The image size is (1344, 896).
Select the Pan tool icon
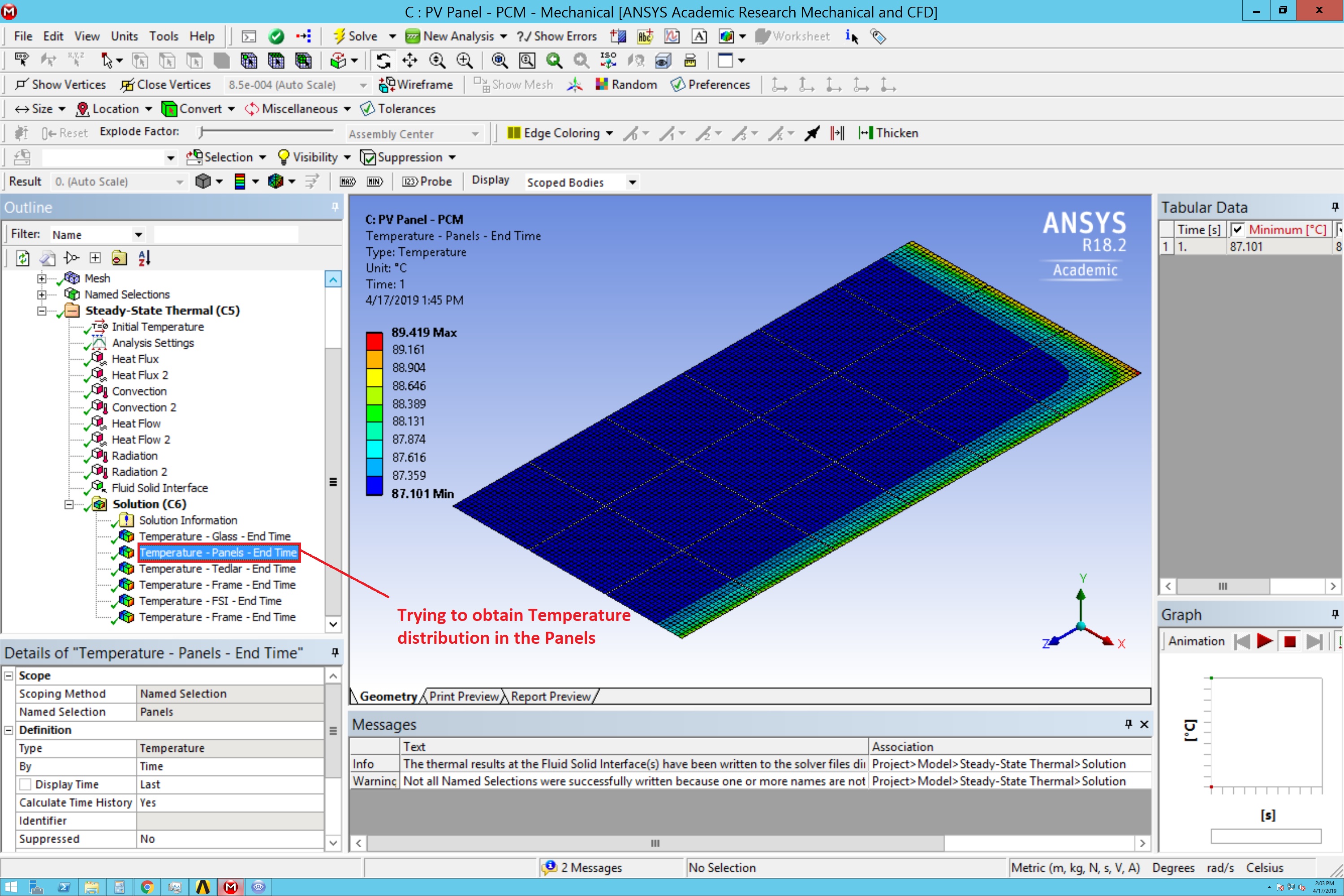pyautogui.click(x=410, y=60)
